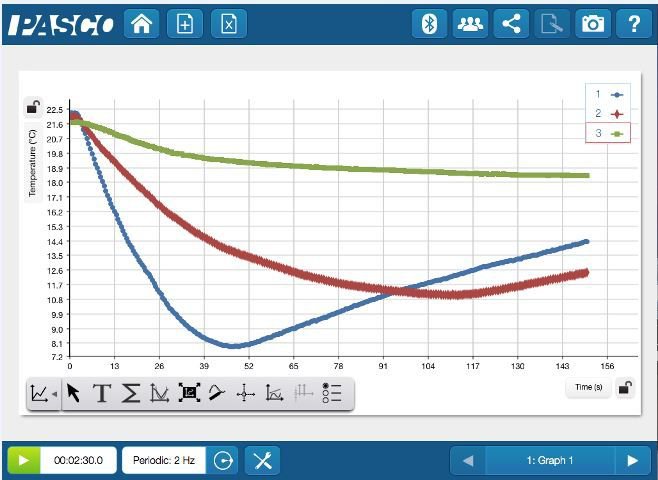
Task: Open the help question mark
Action: point(633,24)
